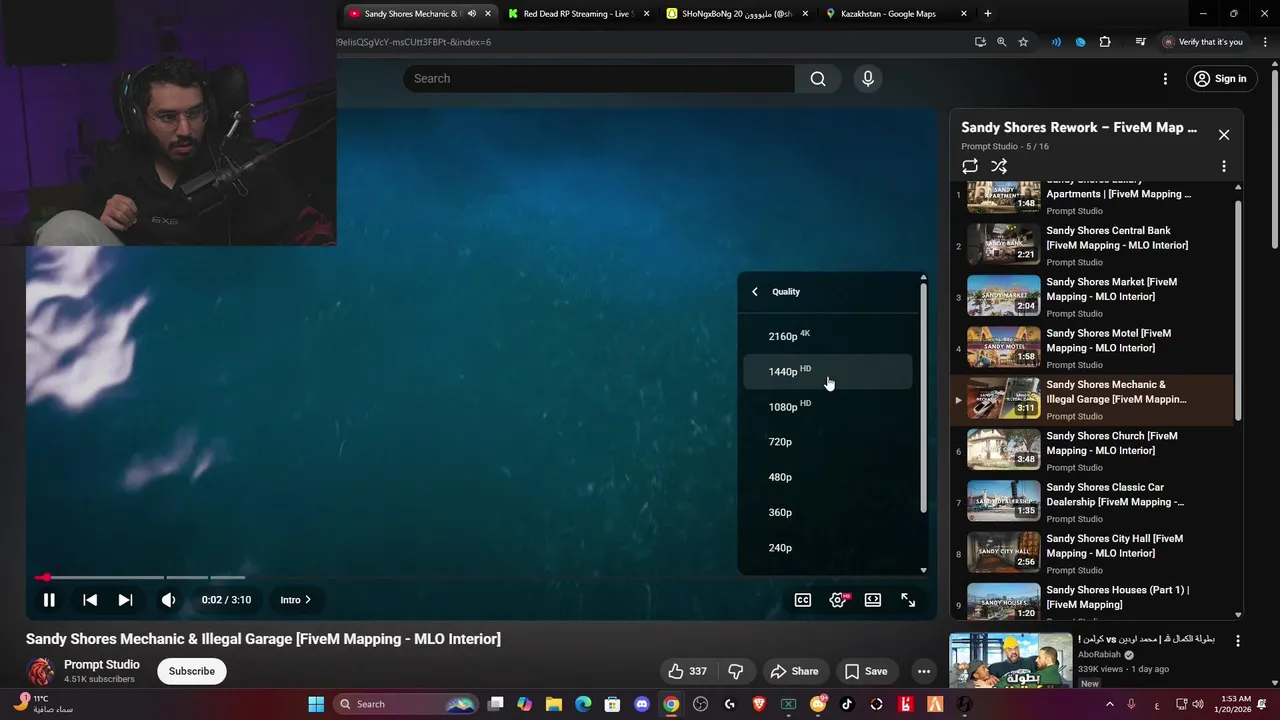This screenshot has width=1280, height=720.
Task: Switch to Red Dead RP Streaming tab
Action: coord(578,14)
